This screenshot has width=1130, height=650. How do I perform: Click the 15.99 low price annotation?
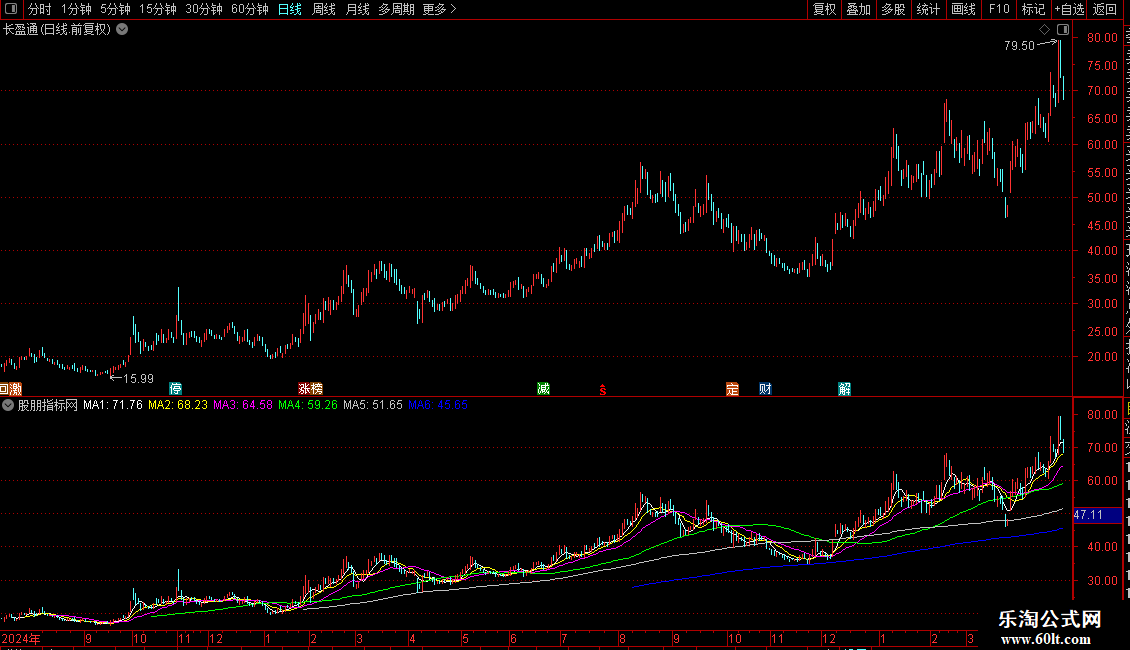click(x=138, y=379)
